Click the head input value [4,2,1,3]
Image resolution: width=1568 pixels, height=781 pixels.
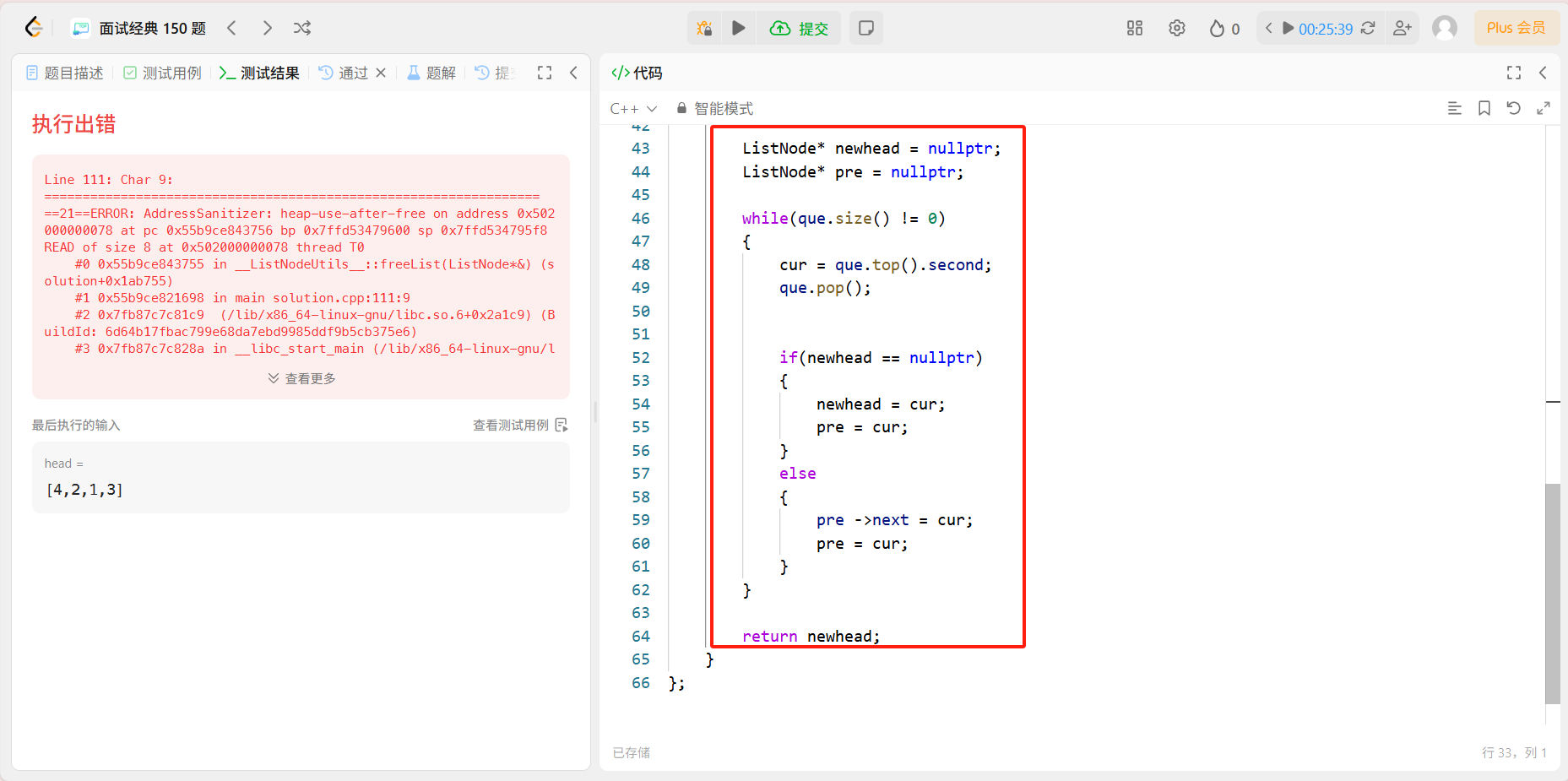pos(84,490)
